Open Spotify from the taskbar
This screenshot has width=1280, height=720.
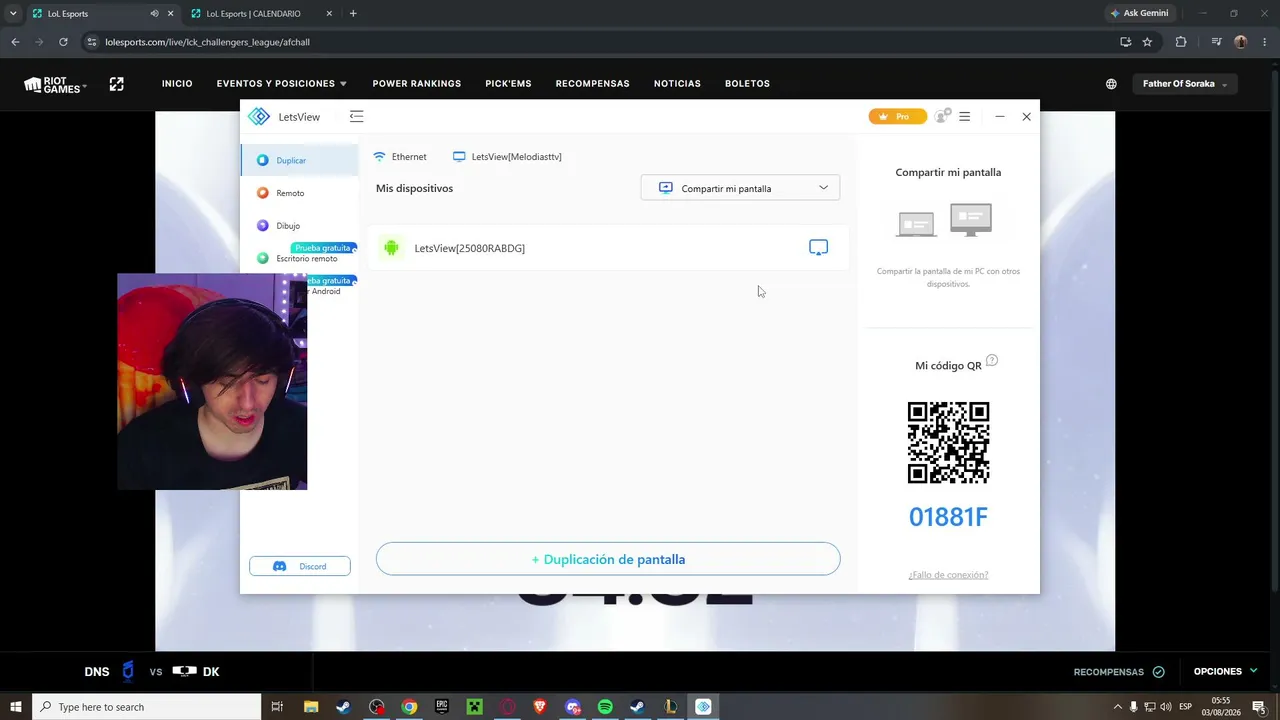(605, 707)
